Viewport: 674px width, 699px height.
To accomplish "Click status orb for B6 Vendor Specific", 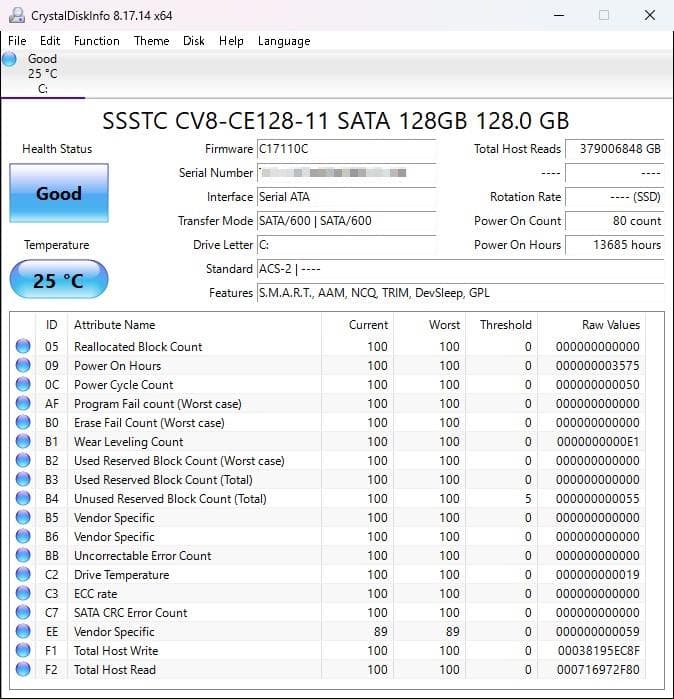I will click(23, 537).
